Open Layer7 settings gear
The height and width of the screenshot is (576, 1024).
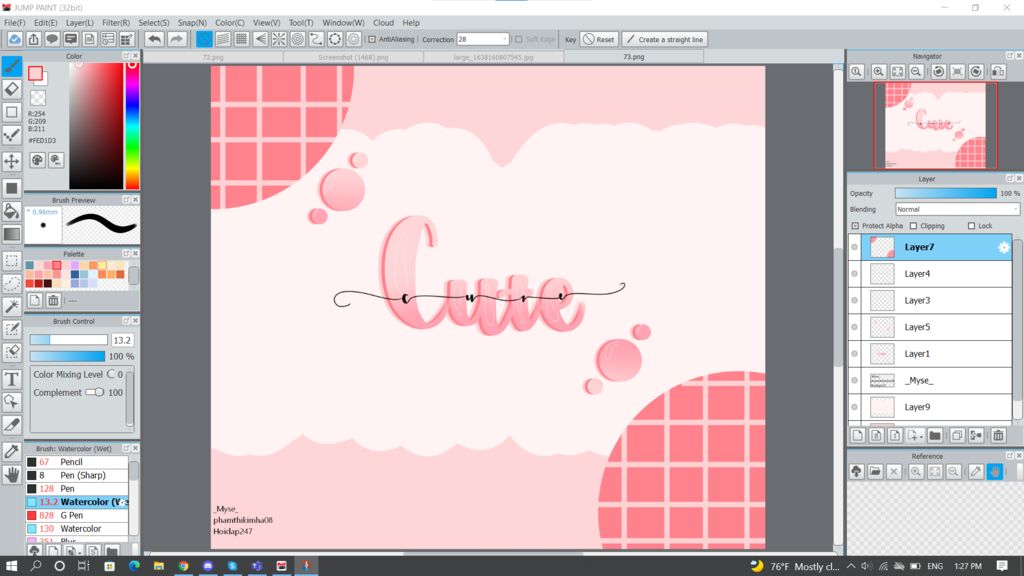tap(1004, 247)
